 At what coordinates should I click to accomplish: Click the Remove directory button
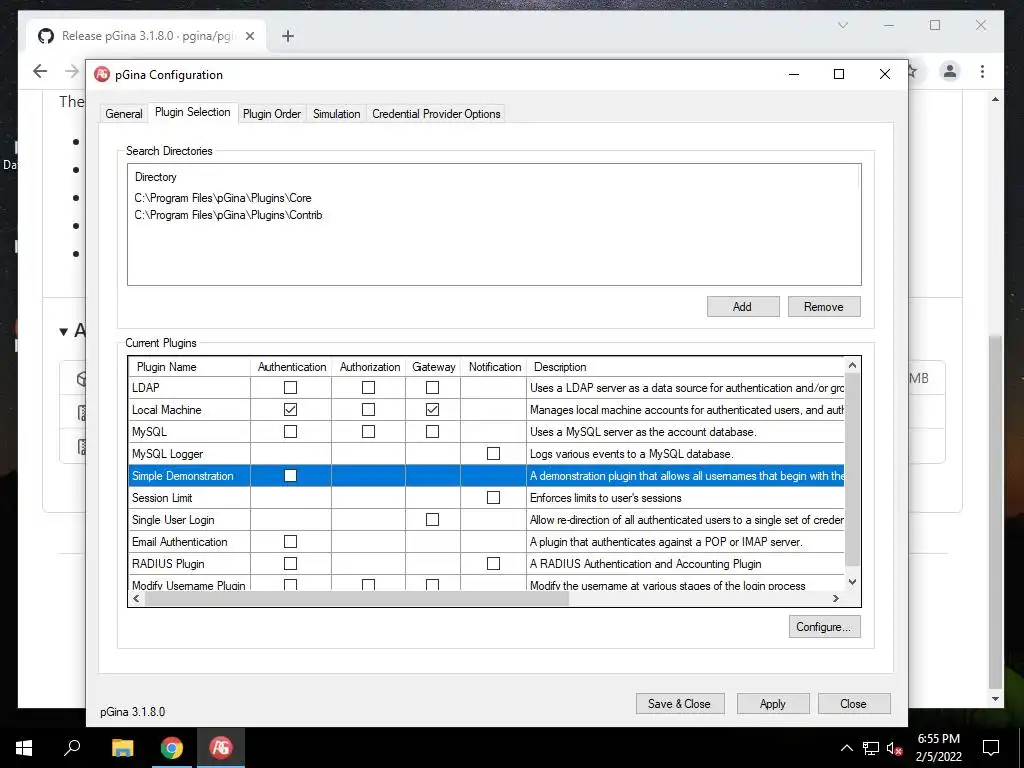pyautogui.click(x=824, y=306)
